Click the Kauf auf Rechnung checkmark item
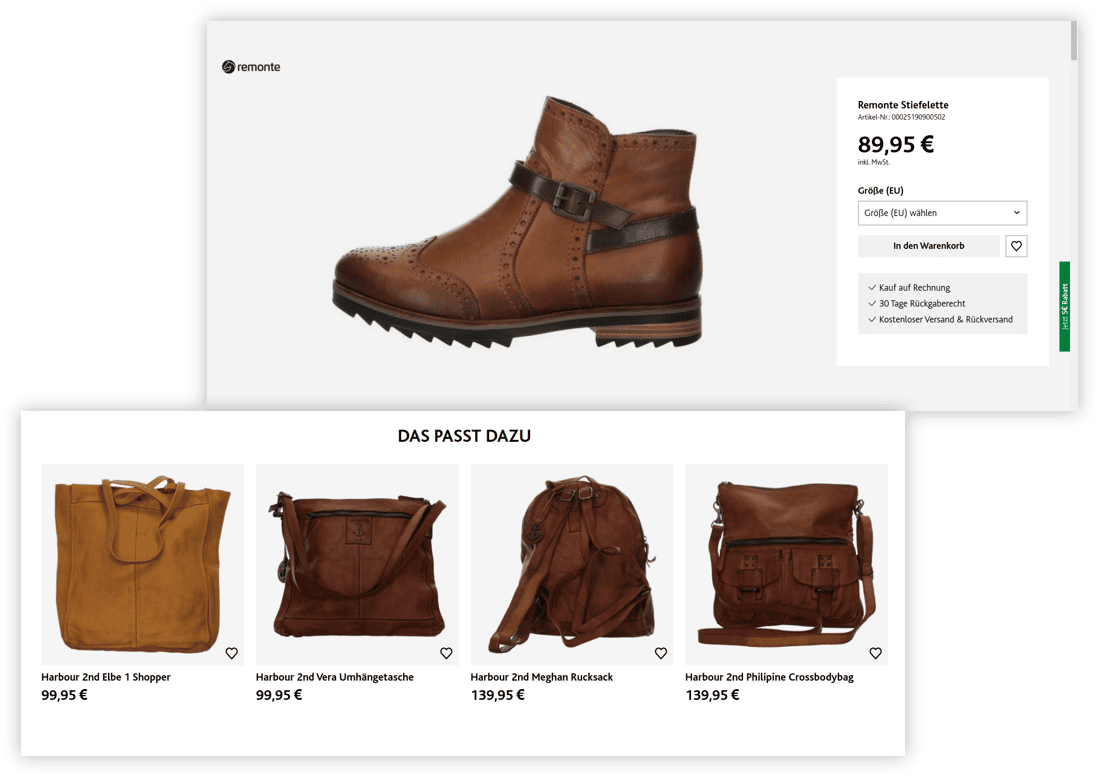The height and width of the screenshot is (777, 1099). click(909, 287)
